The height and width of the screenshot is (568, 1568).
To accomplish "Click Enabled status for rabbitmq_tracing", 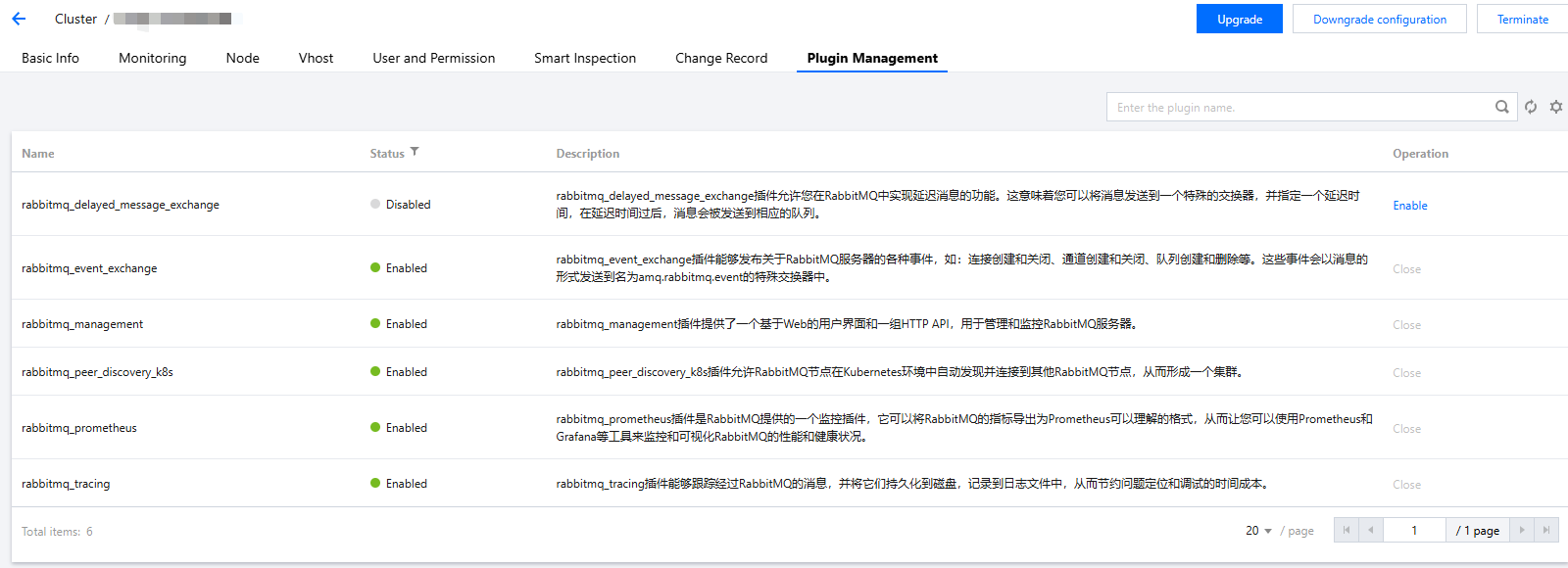I will click(x=399, y=484).
